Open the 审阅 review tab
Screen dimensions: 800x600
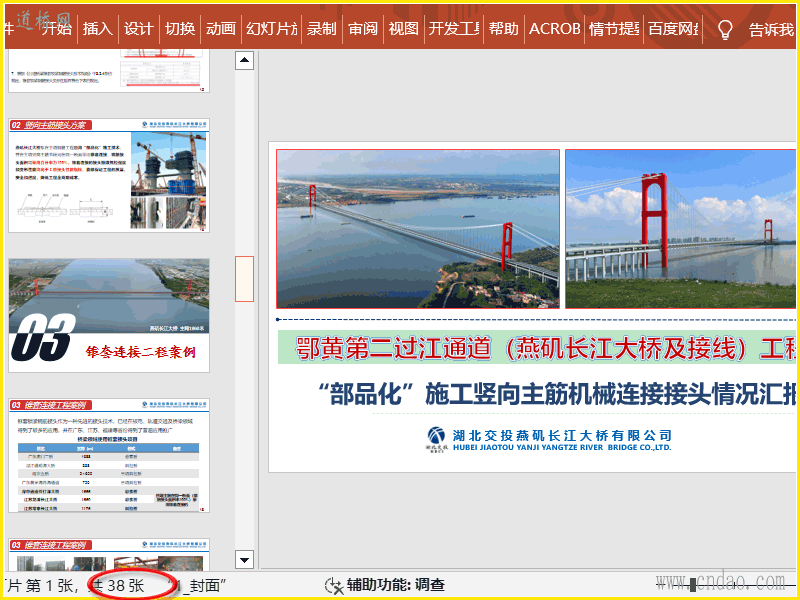[363, 29]
